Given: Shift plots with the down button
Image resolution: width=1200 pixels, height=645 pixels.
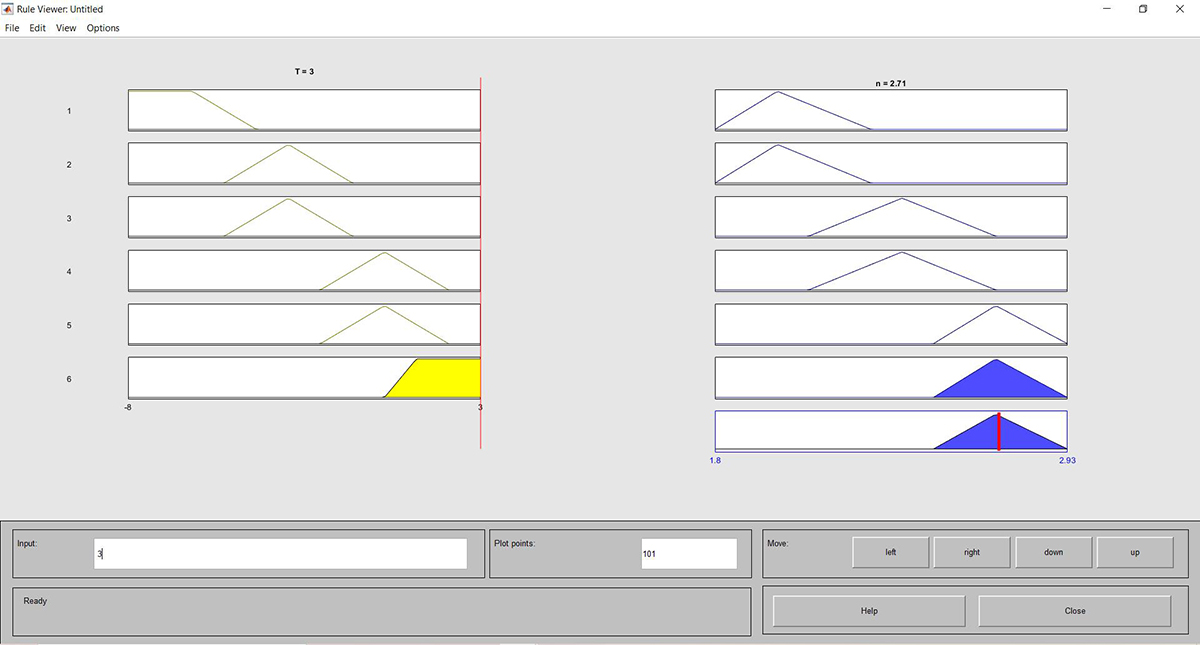Looking at the screenshot, I should pos(1053,552).
